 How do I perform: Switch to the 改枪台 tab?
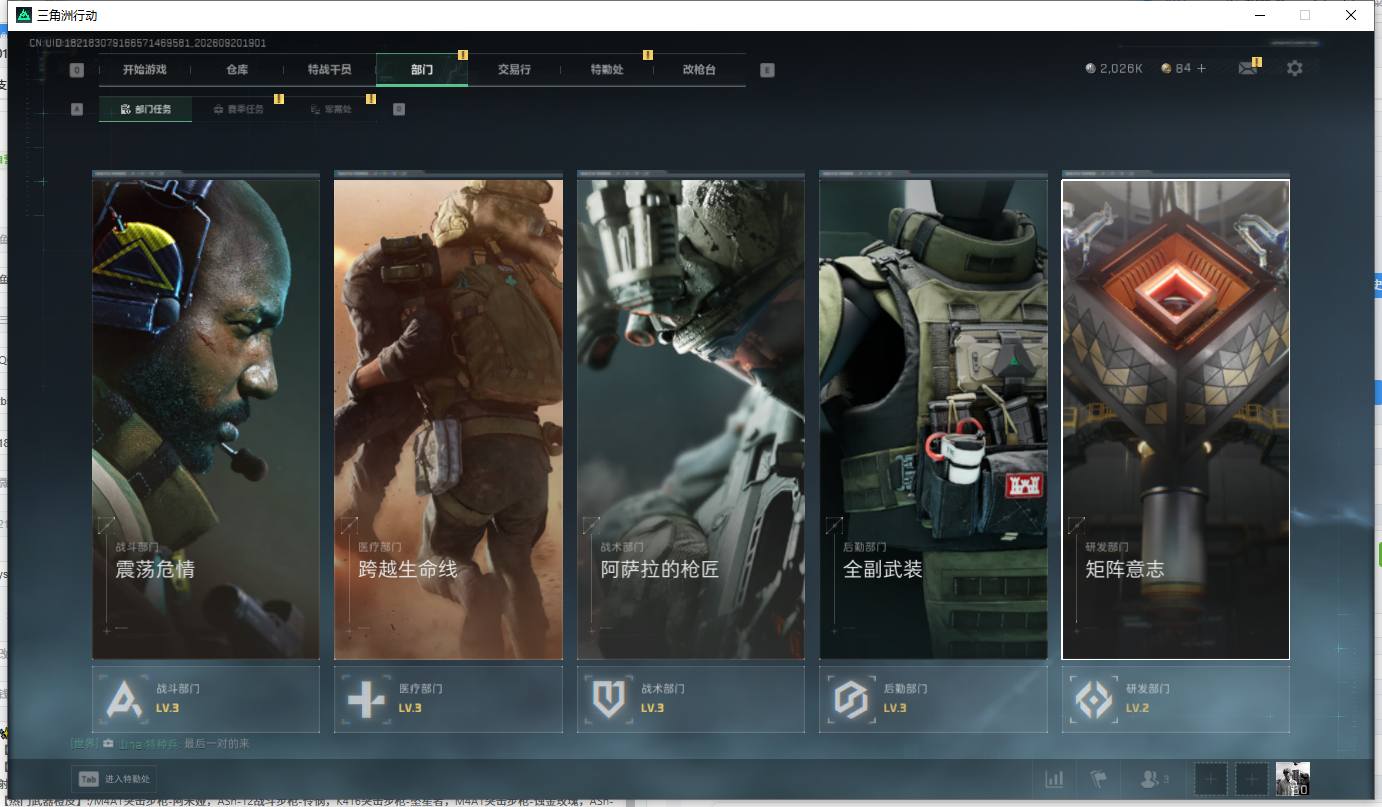[699, 70]
